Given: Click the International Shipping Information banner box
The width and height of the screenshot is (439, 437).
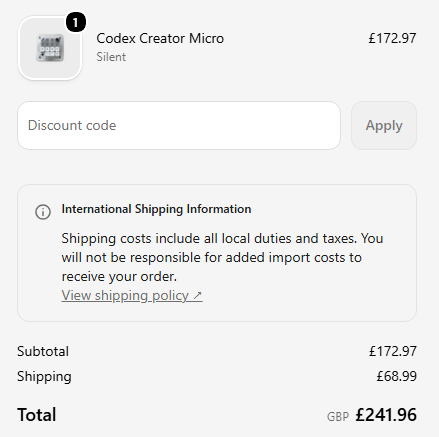Looking at the screenshot, I should point(217,253).
